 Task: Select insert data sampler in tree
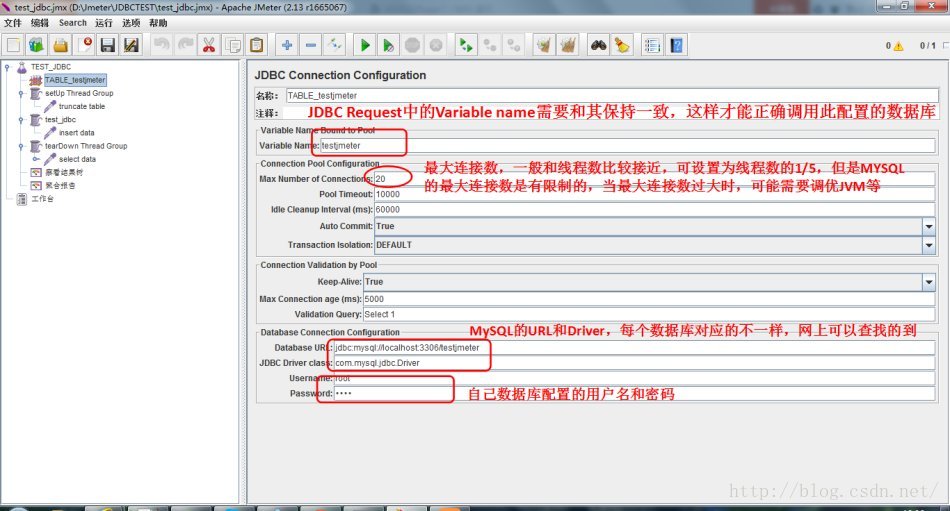pyautogui.click(x=76, y=133)
